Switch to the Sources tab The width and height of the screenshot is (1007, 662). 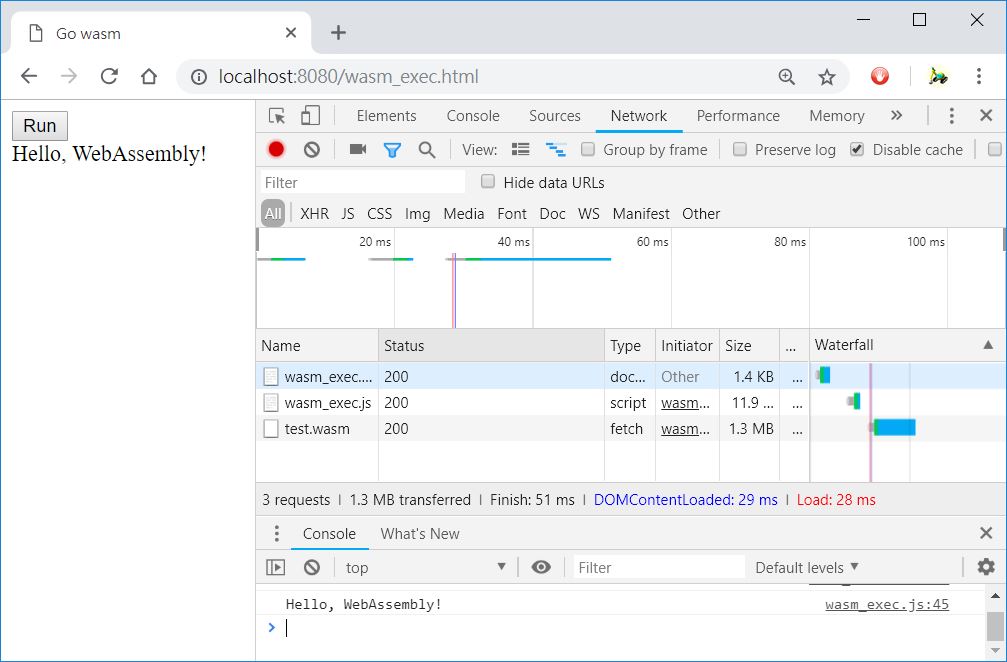point(554,116)
